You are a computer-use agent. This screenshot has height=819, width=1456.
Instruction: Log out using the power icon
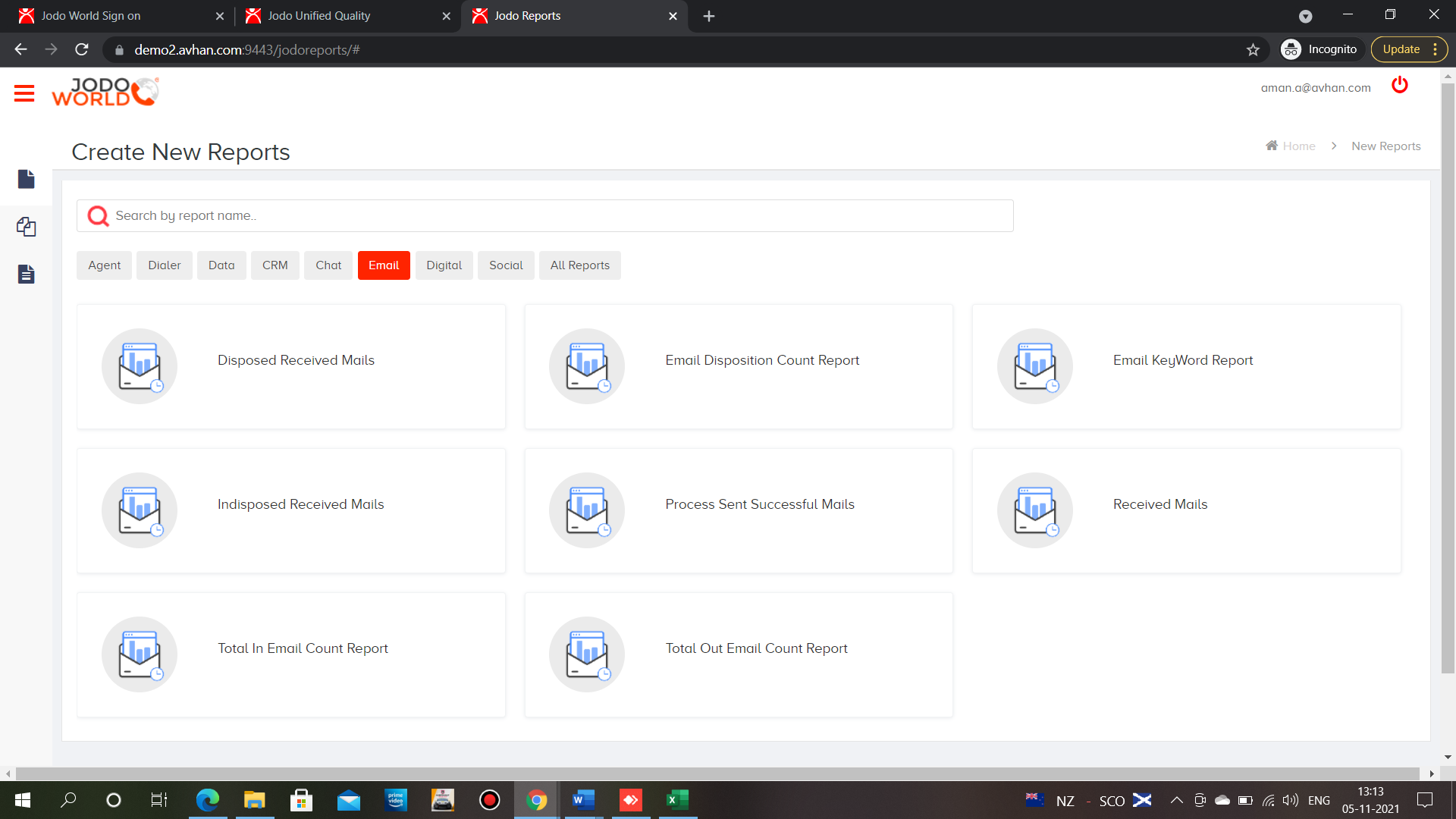coord(1400,86)
